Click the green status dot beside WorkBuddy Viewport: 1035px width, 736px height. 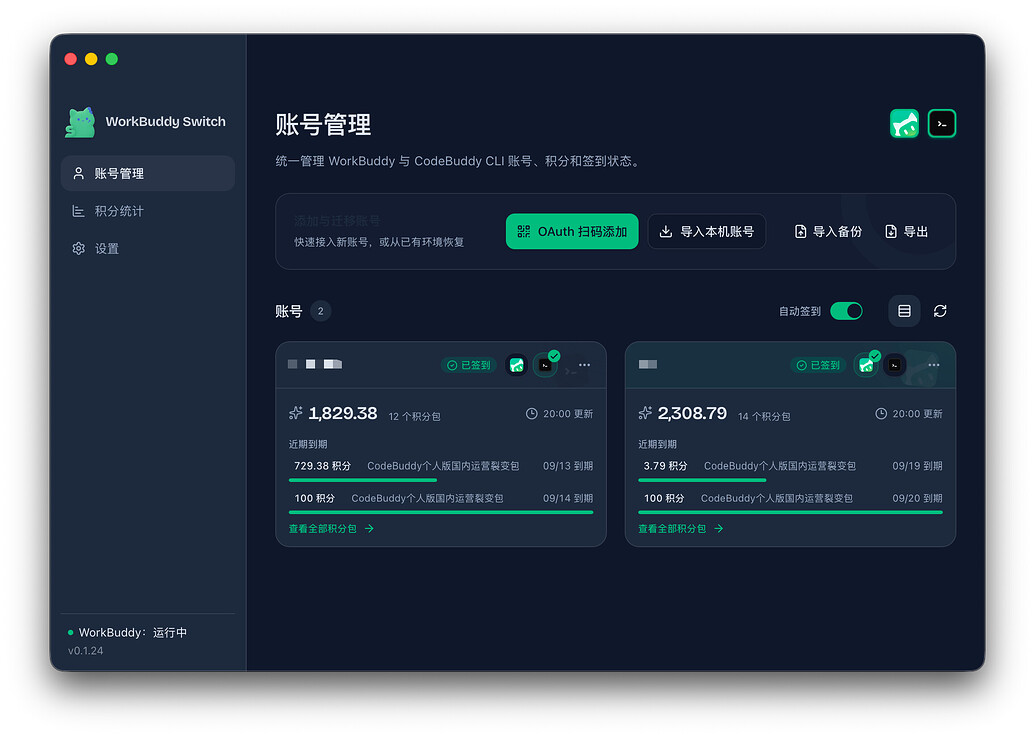point(71,632)
